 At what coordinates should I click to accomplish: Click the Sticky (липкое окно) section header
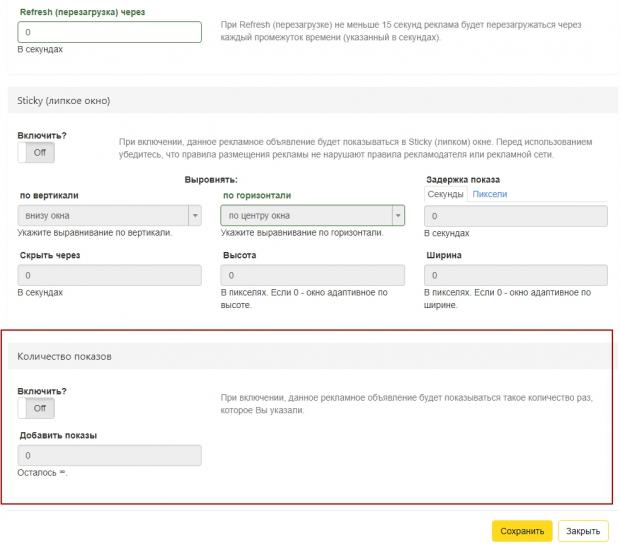point(312,100)
